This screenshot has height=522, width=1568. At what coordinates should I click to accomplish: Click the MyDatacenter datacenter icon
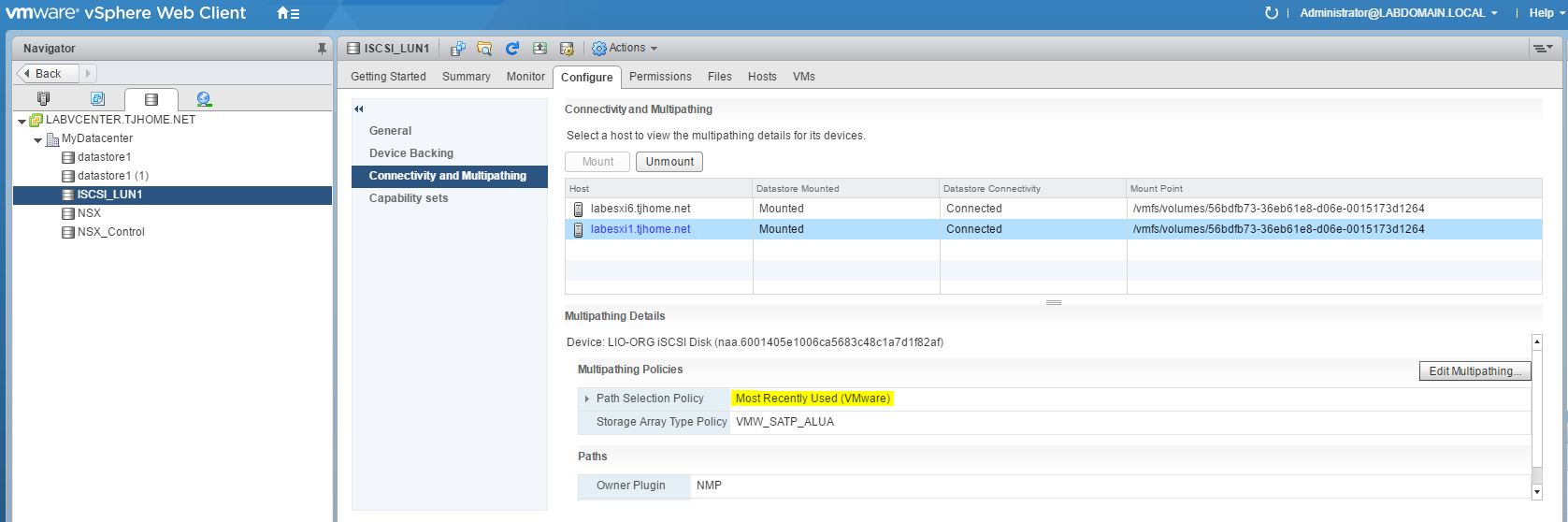point(52,138)
